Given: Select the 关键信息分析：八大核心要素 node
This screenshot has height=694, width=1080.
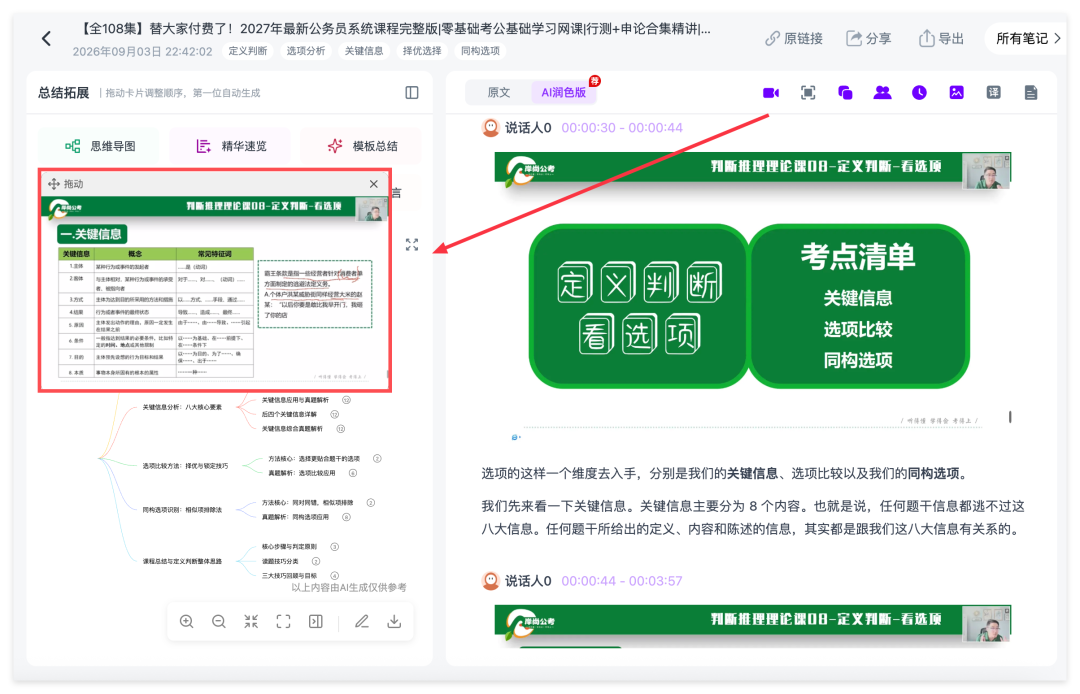Looking at the screenshot, I should pos(182,407).
